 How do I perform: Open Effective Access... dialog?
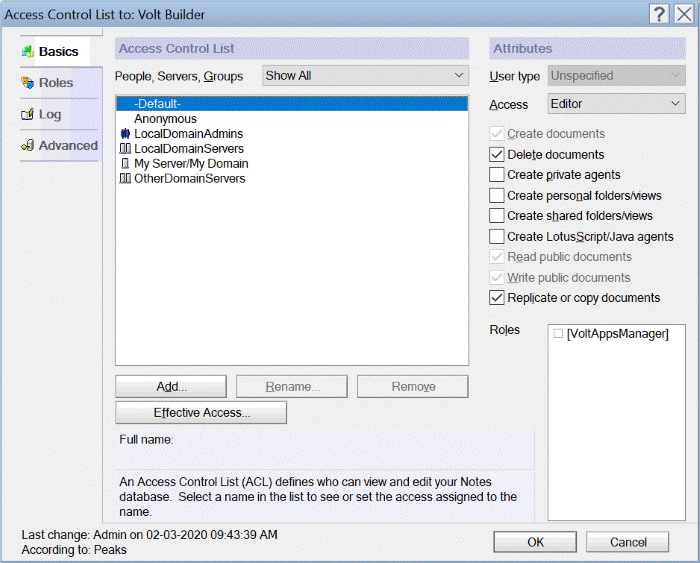(x=201, y=413)
